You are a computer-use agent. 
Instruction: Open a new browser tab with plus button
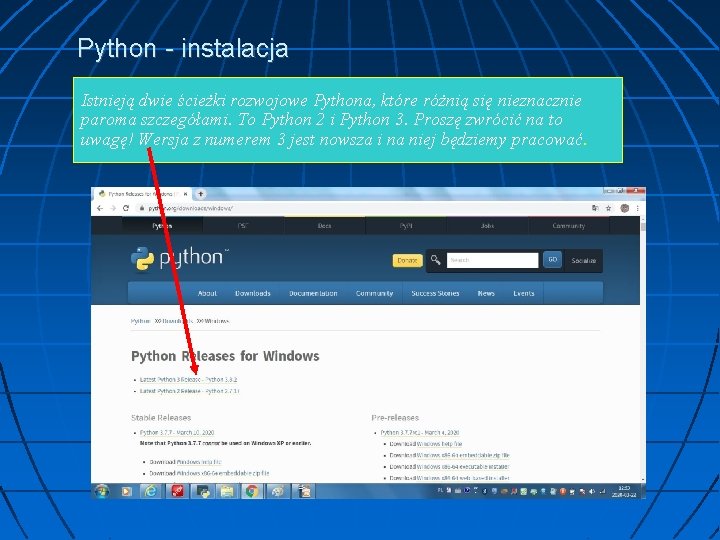pos(201,194)
